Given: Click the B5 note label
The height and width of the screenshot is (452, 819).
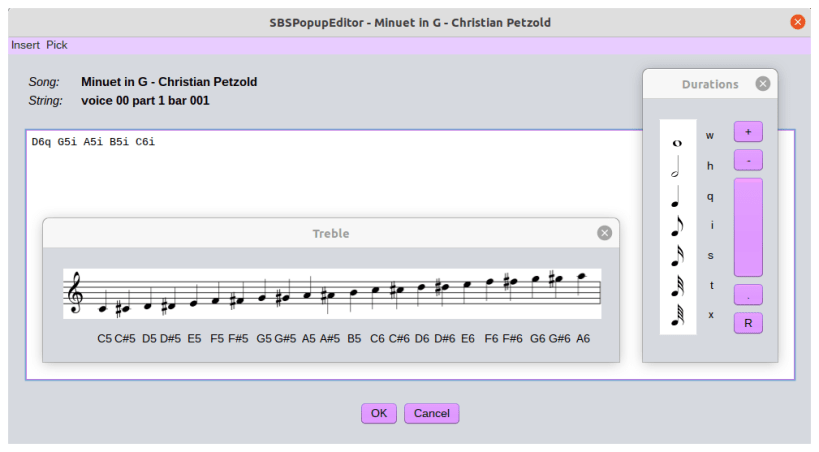Looking at the screenshot, I should (354, 339).
